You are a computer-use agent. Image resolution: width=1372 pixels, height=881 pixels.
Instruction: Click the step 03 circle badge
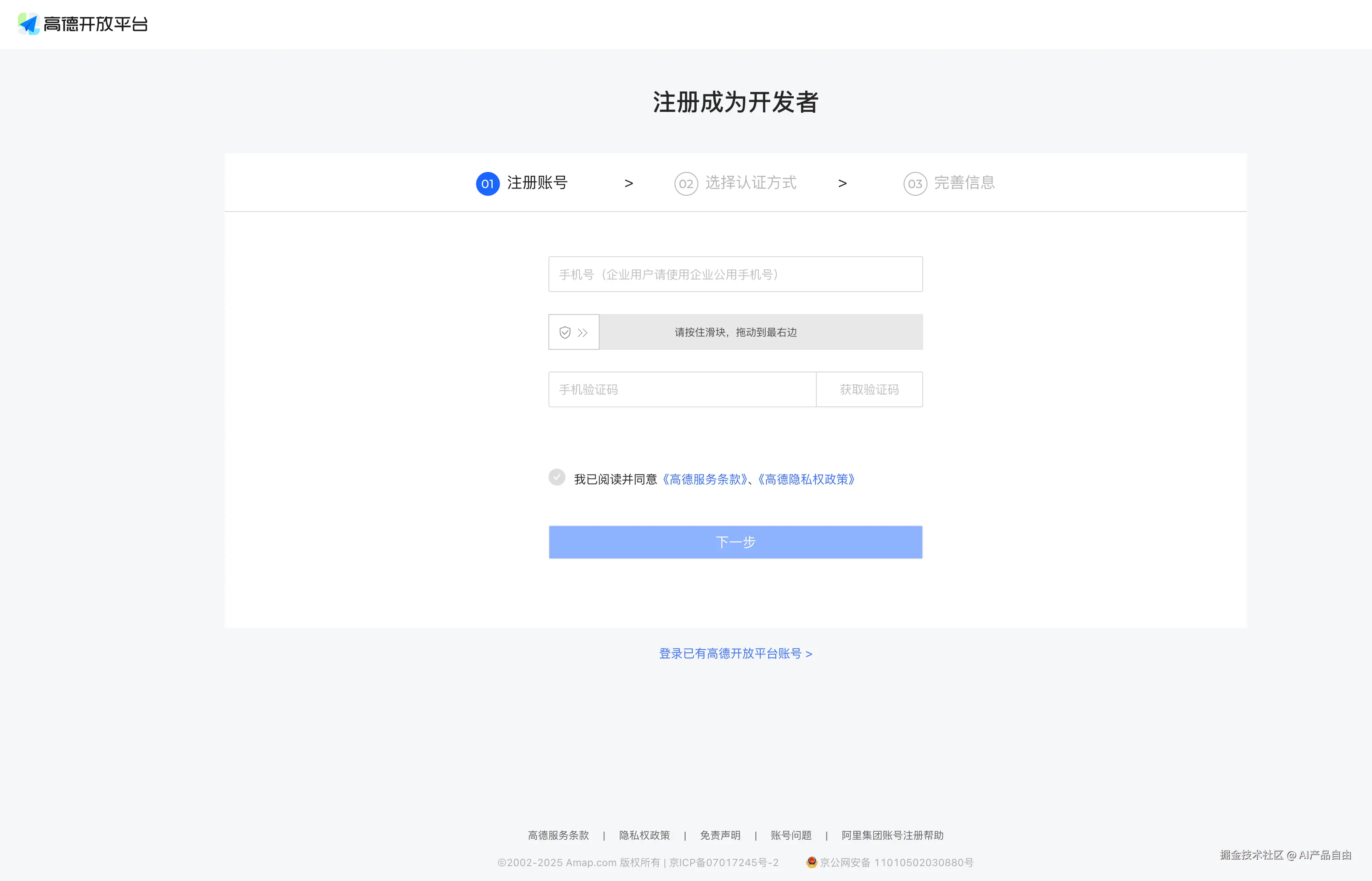pyautogui.click(x=915, y=183)
